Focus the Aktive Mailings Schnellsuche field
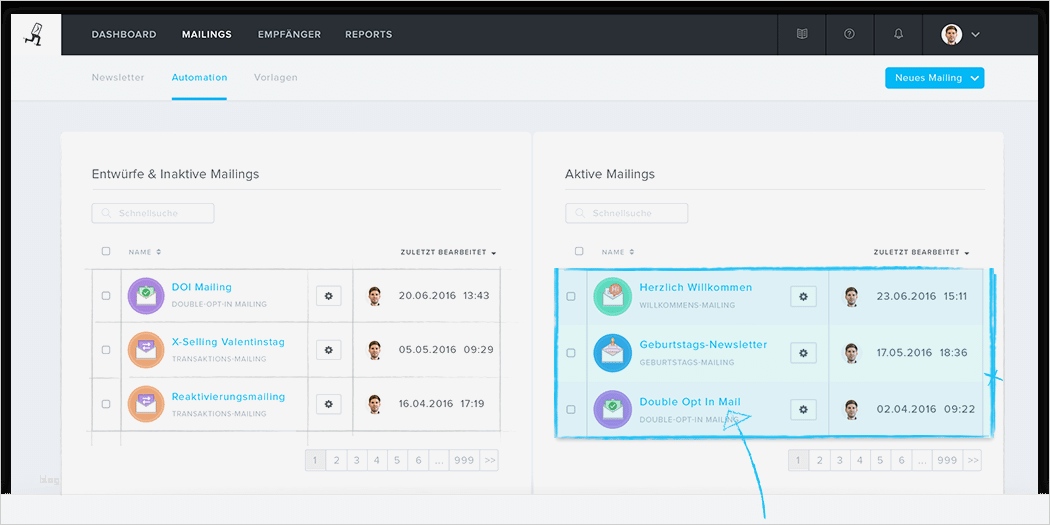 (626, 214)
